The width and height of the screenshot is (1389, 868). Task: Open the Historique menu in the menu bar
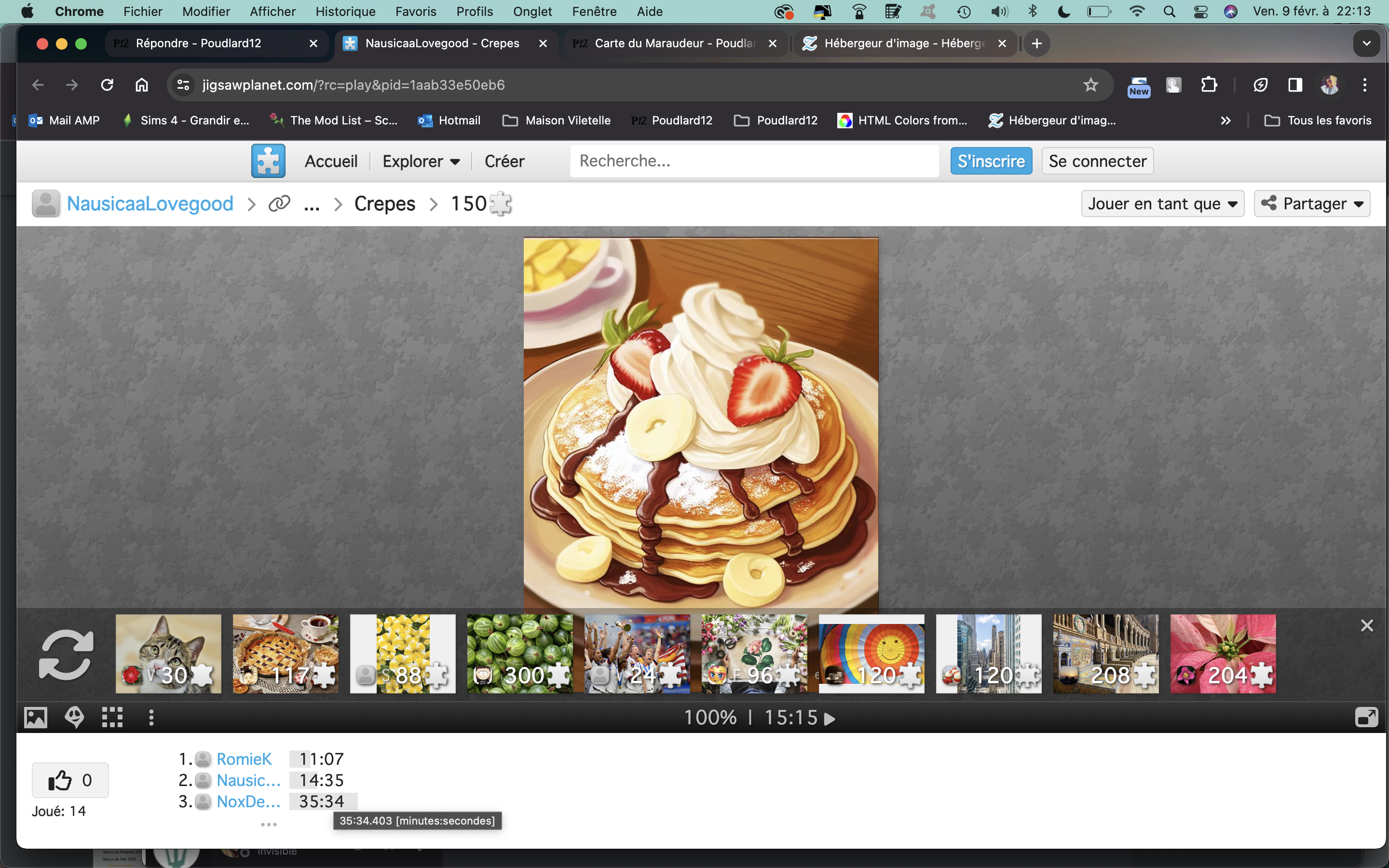point(345,12)
